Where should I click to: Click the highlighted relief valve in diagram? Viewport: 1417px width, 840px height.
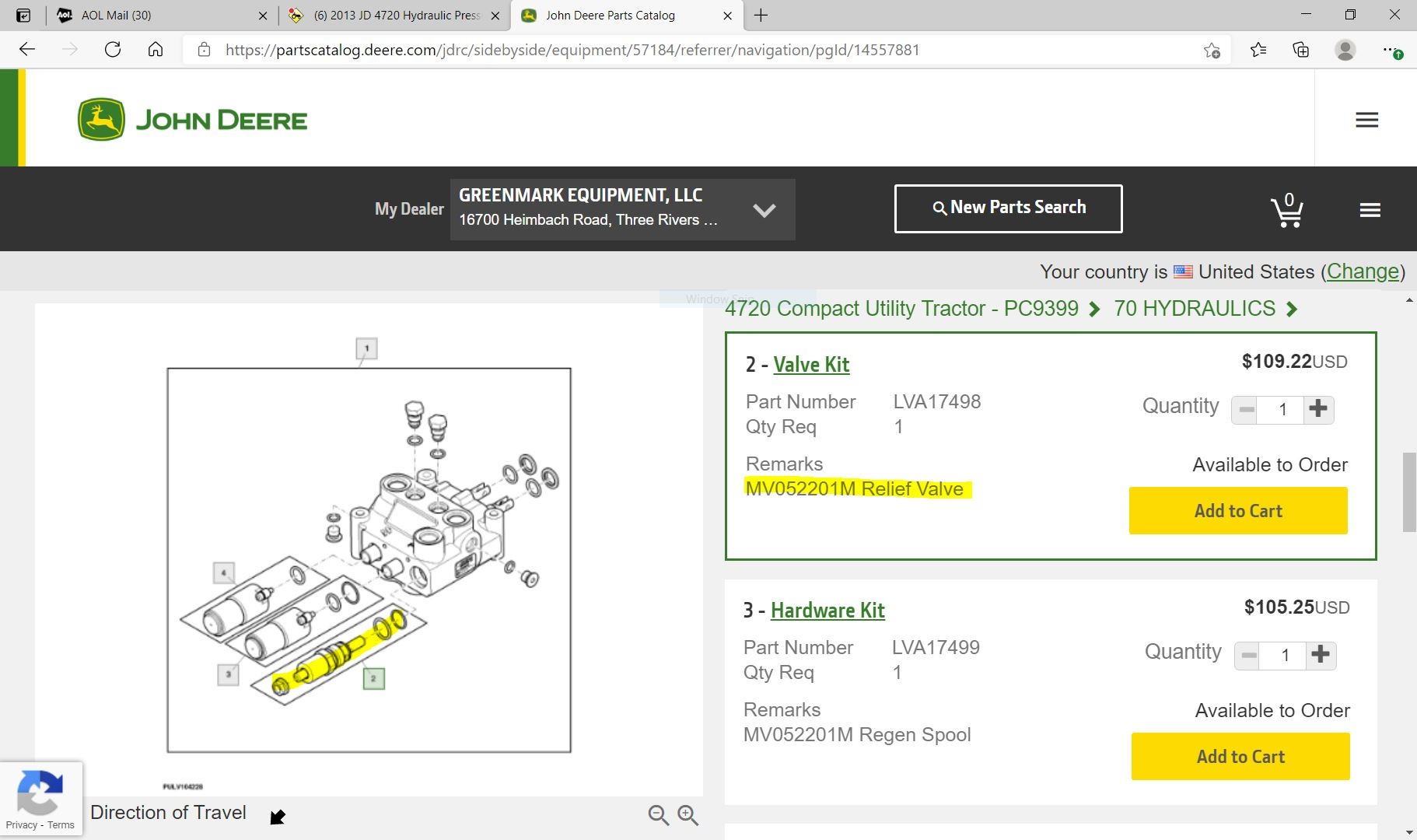(x=338, y=653)
